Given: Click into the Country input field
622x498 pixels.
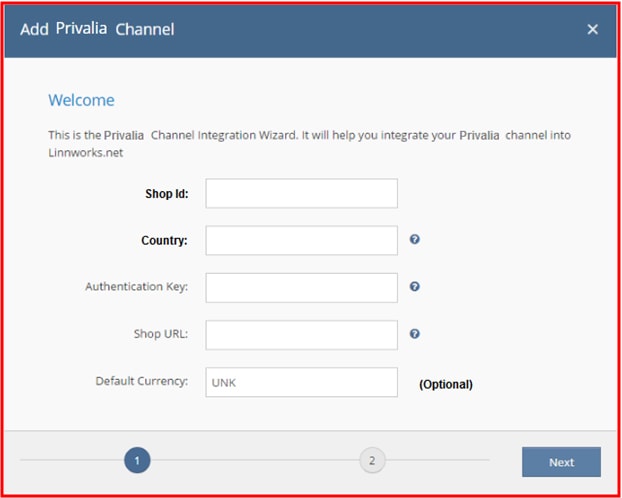Looking at the screenshot, I should tap(301, 240).
